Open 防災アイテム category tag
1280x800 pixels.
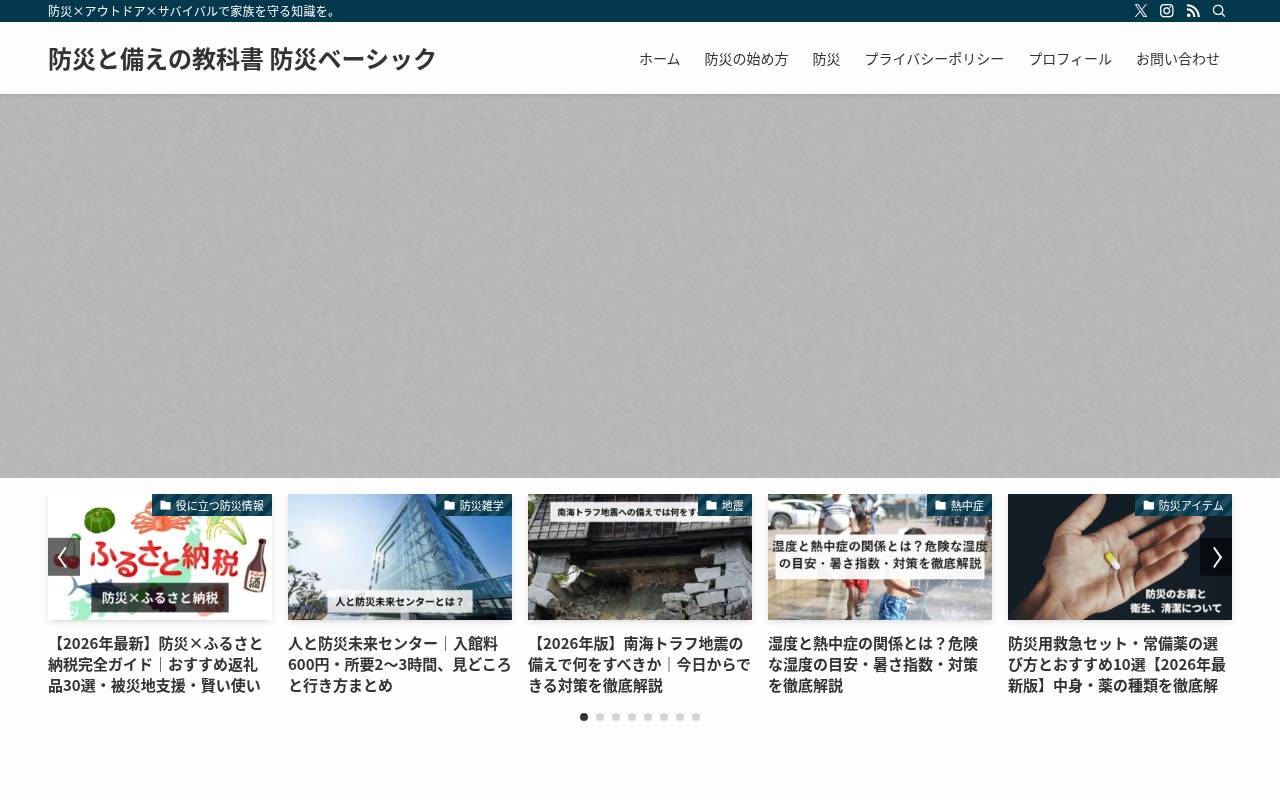click(x=1183, y=505)
